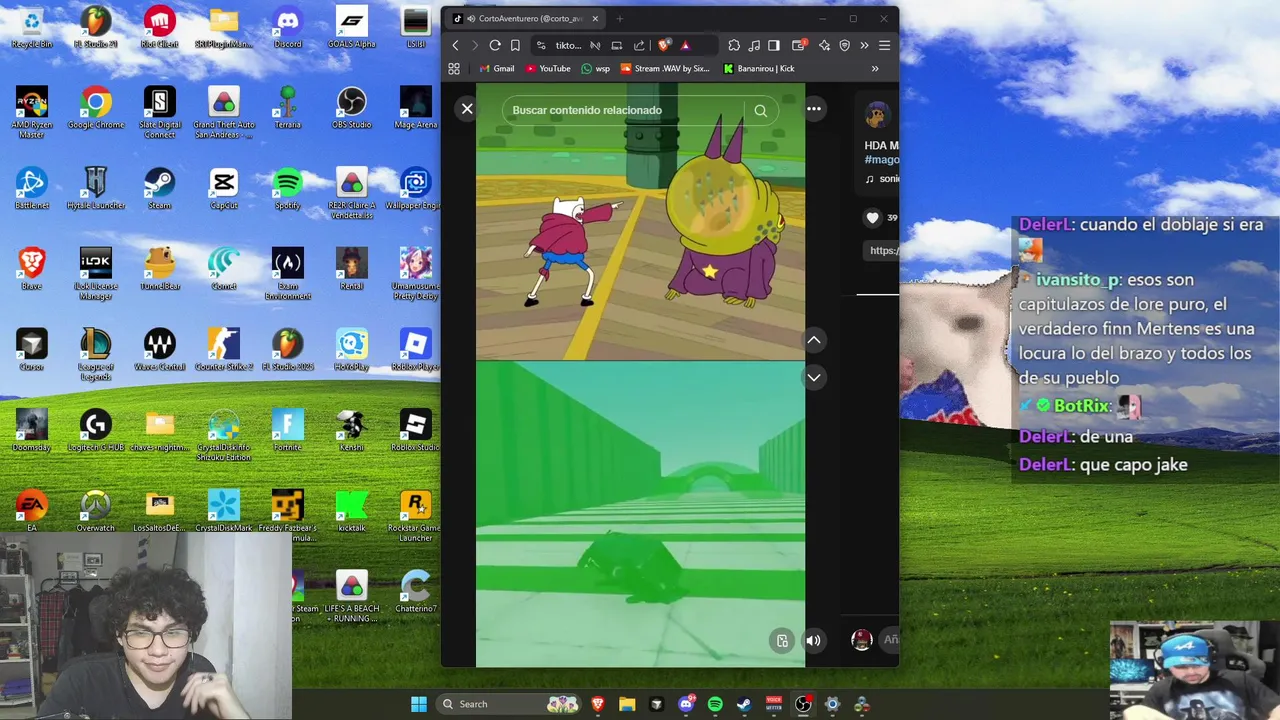Open the extensions puzzle icon
The image size is (1280, 720).
[x=734, y=45]
